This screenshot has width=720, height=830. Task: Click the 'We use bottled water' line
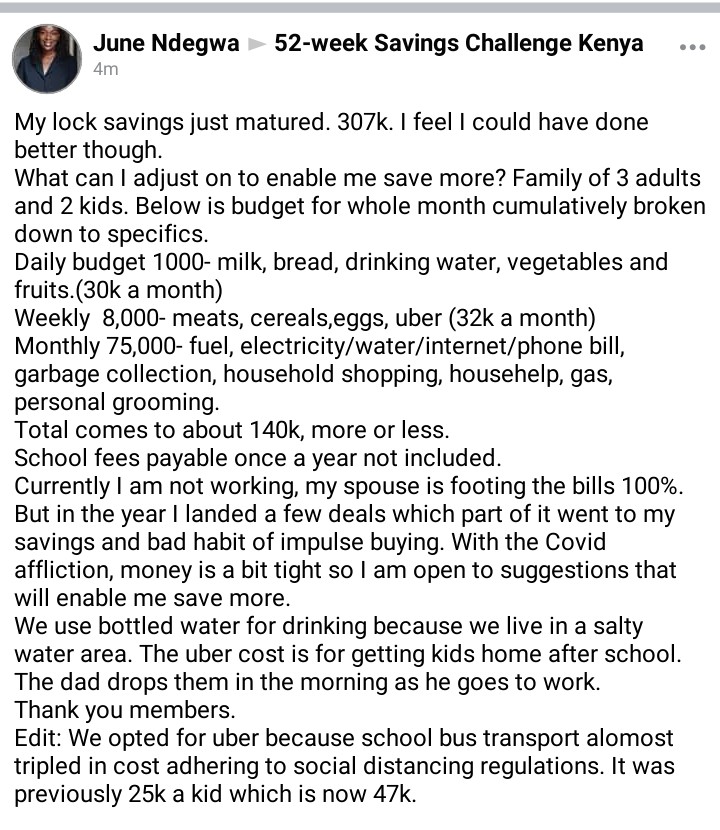tap(329, 626)
